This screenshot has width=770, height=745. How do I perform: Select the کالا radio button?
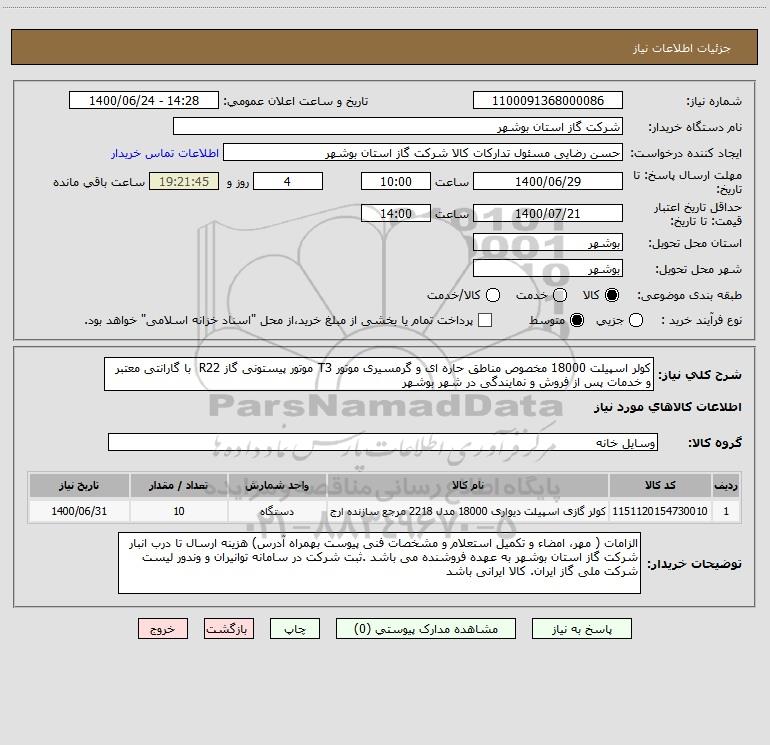point(612,295)
